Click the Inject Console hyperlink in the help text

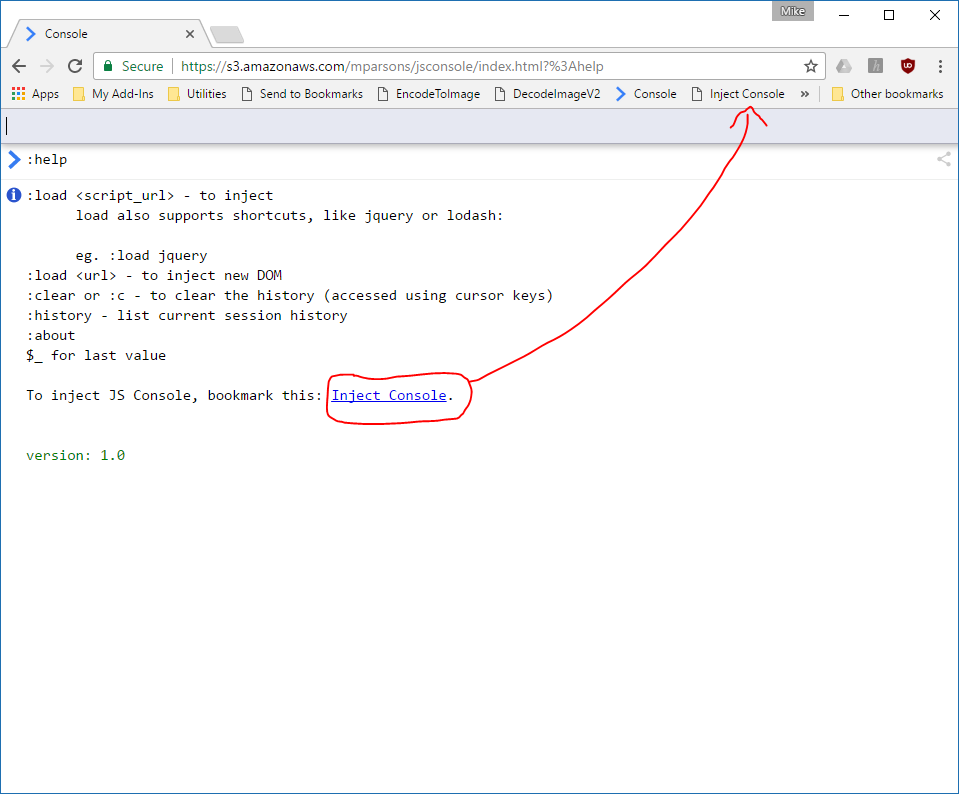[389, 396]
